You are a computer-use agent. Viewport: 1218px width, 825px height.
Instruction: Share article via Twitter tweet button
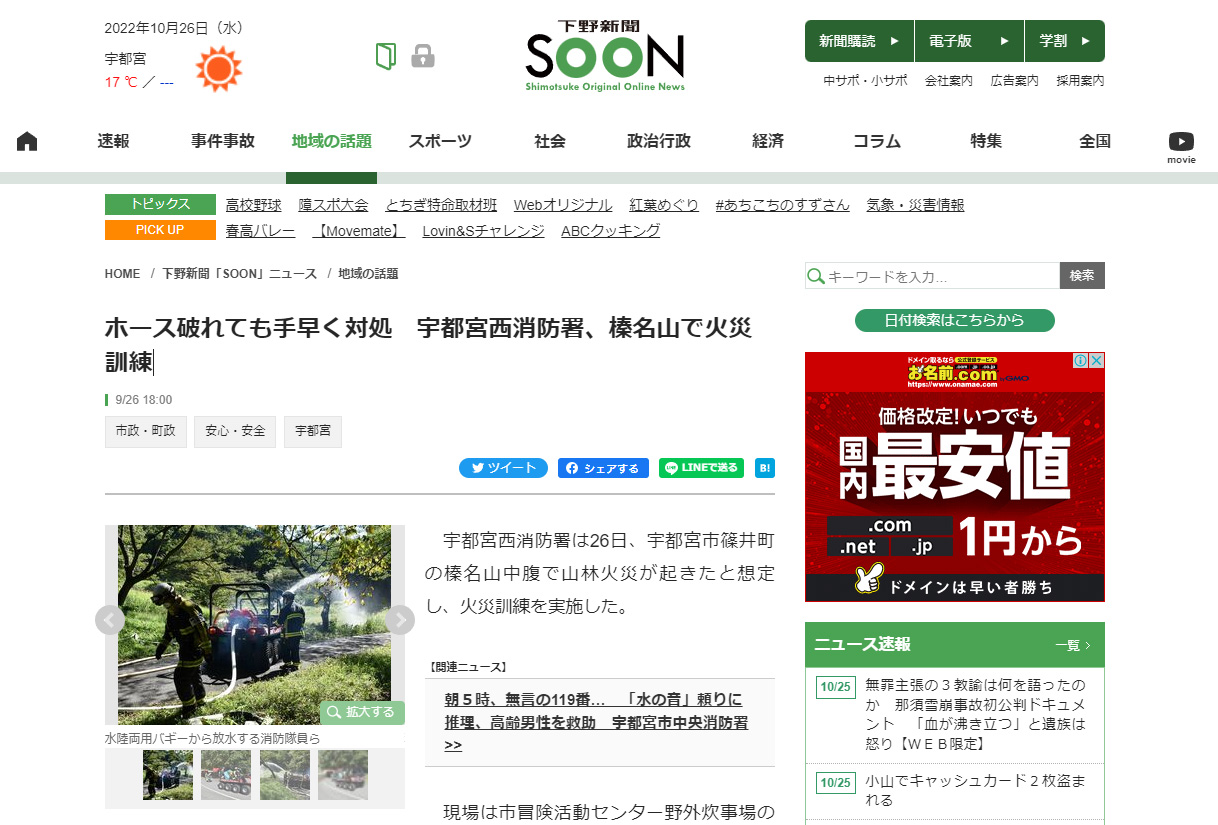[x=503, y=468]
